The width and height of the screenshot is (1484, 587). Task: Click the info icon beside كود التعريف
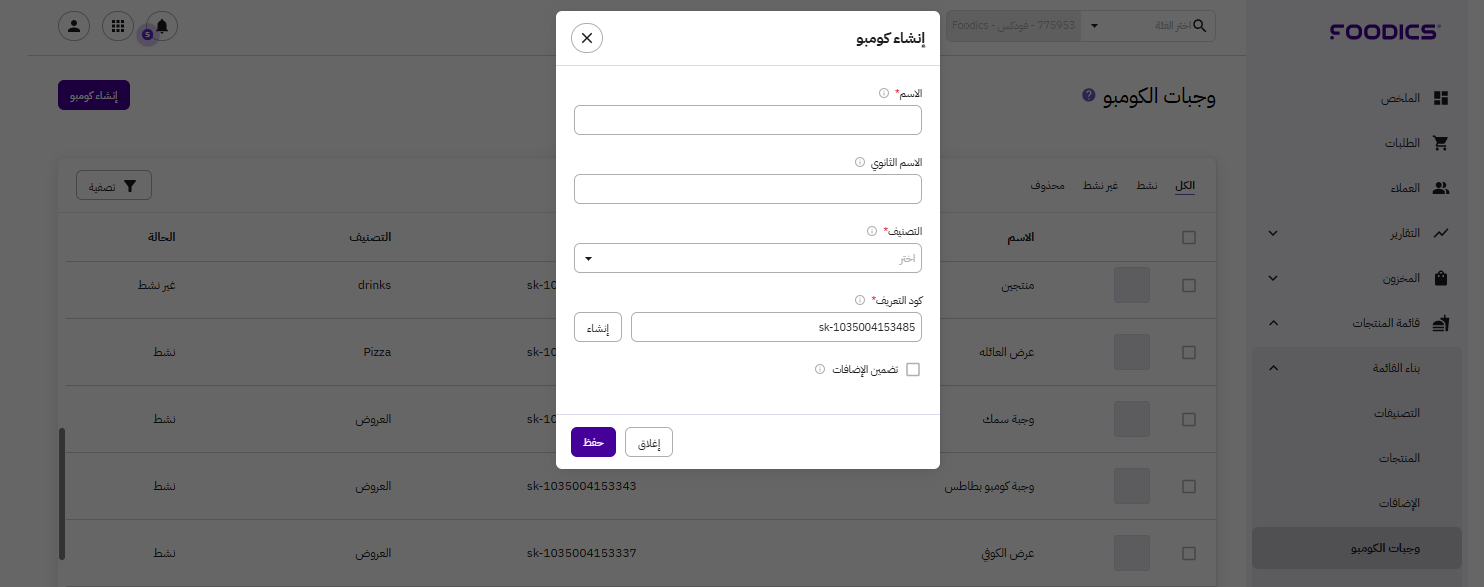click(860, 300)
